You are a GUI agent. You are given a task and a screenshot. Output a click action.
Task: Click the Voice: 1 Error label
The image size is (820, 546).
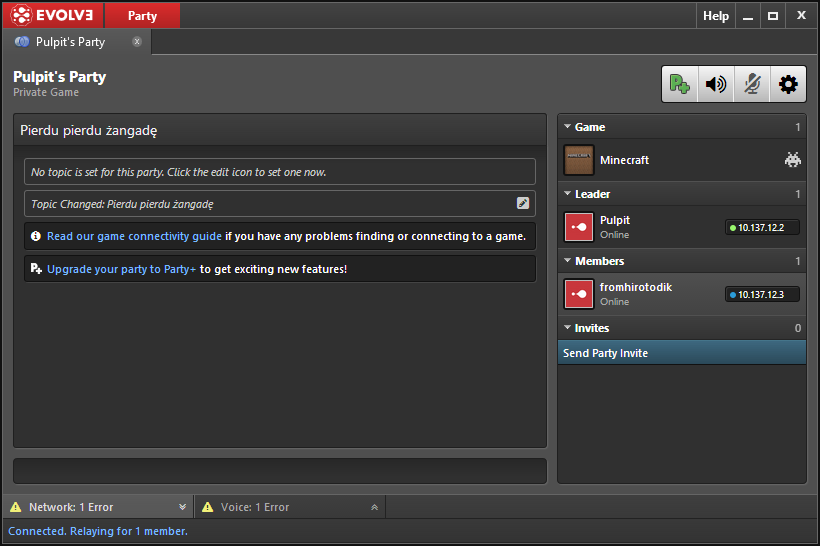tap(255, 507)
